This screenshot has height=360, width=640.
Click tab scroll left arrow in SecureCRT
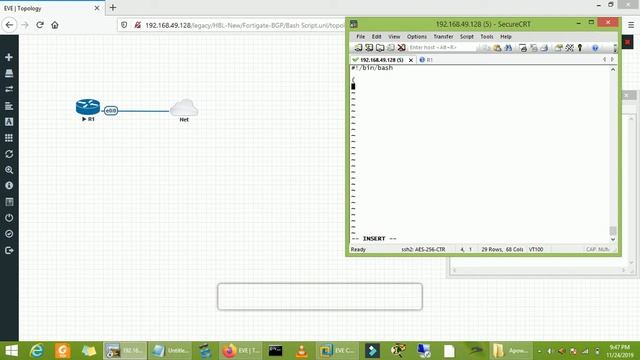[604, 60]
